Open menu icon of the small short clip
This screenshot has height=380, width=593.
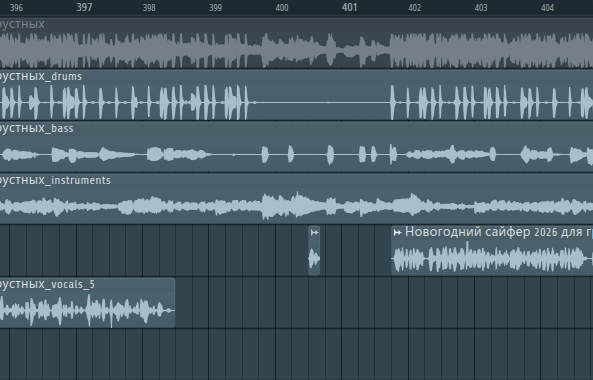(x=314, y=233)
